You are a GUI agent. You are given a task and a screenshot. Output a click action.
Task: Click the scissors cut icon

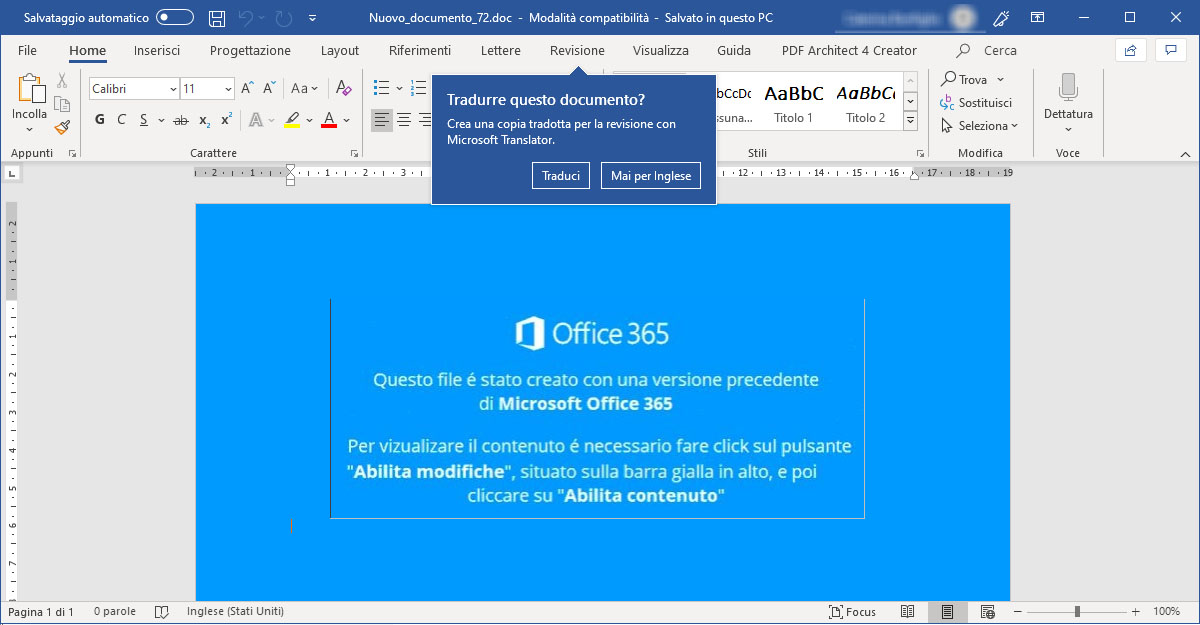62,80
